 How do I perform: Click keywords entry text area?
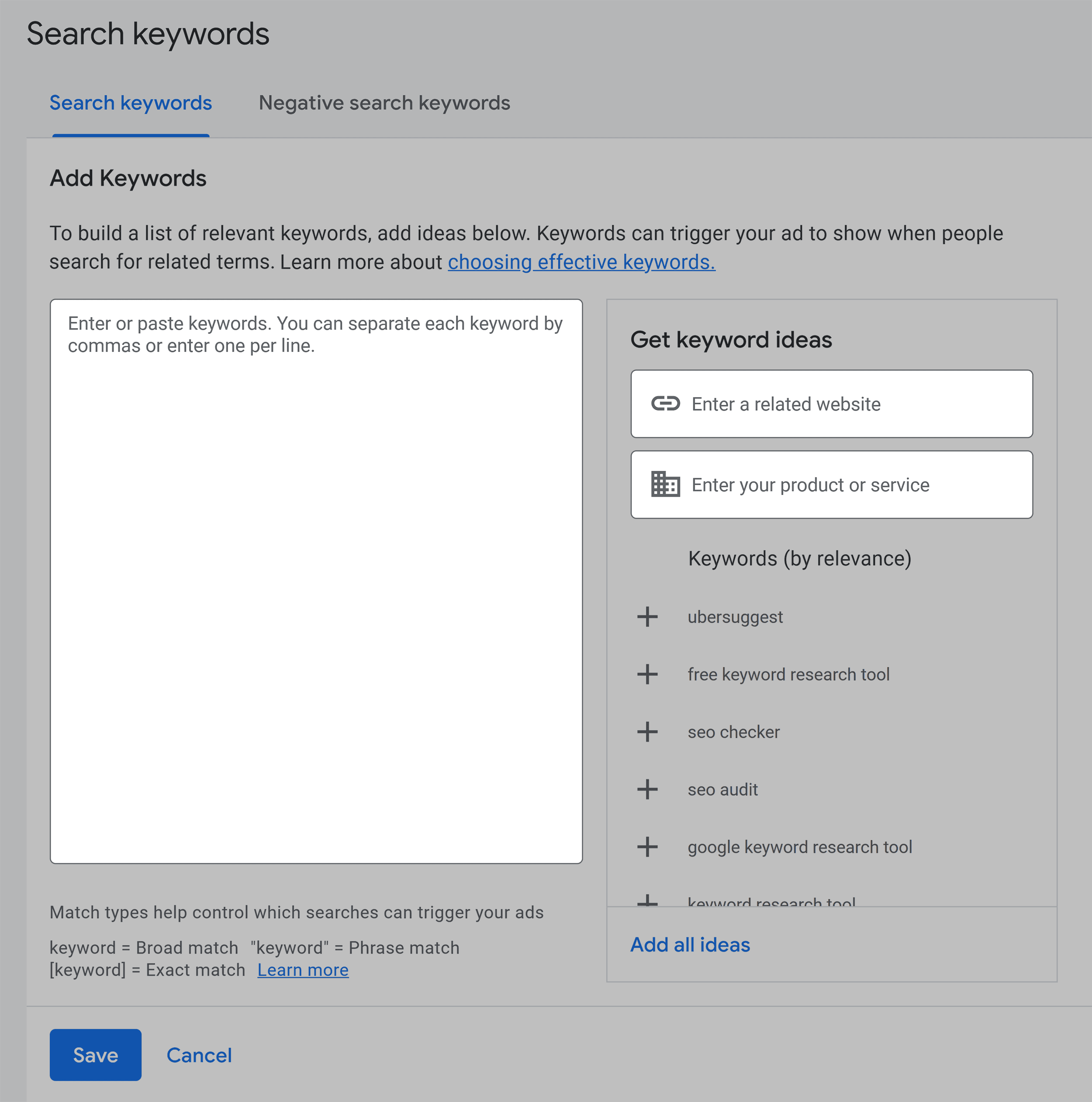pos(316,581)
